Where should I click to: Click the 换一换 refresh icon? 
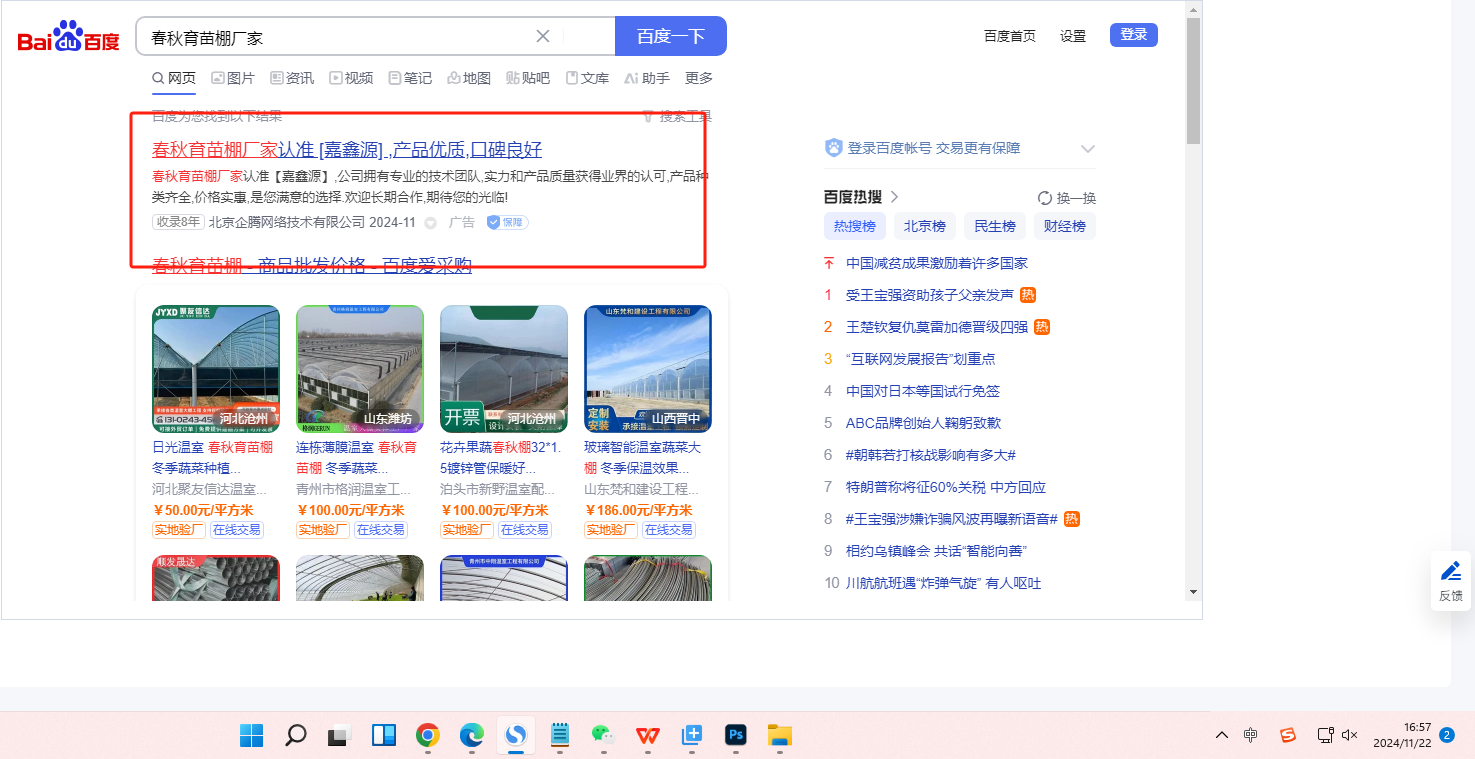pyautogui.click(x=1045, y=198)
